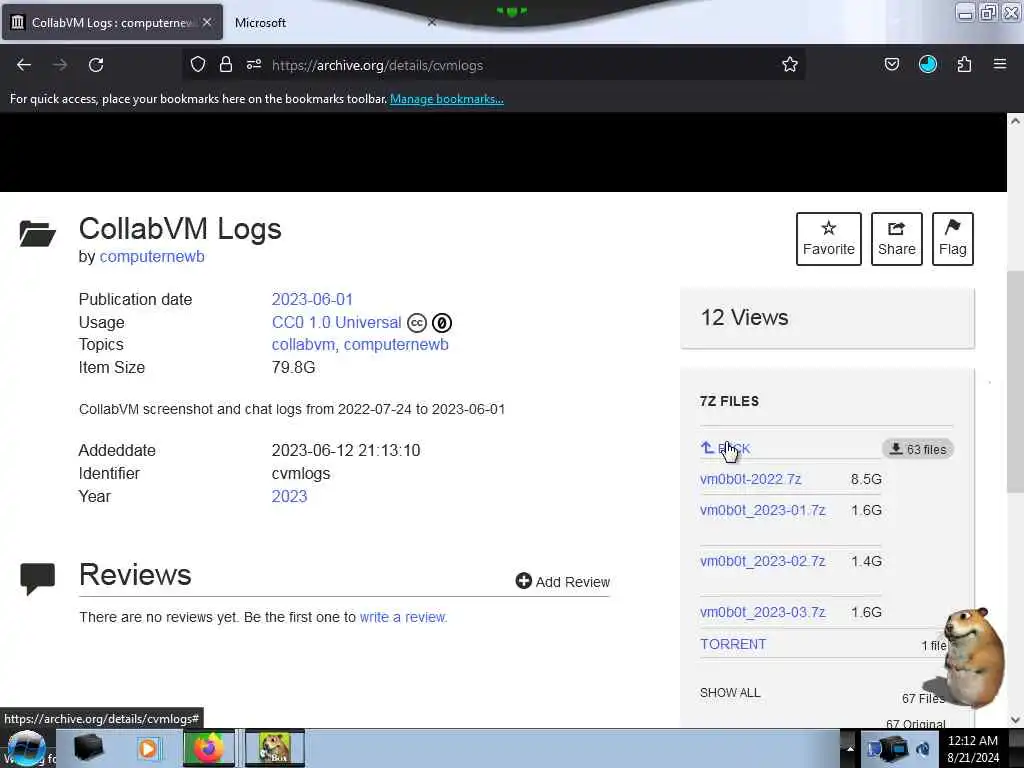Open the write a review link

tap(403, 617)
